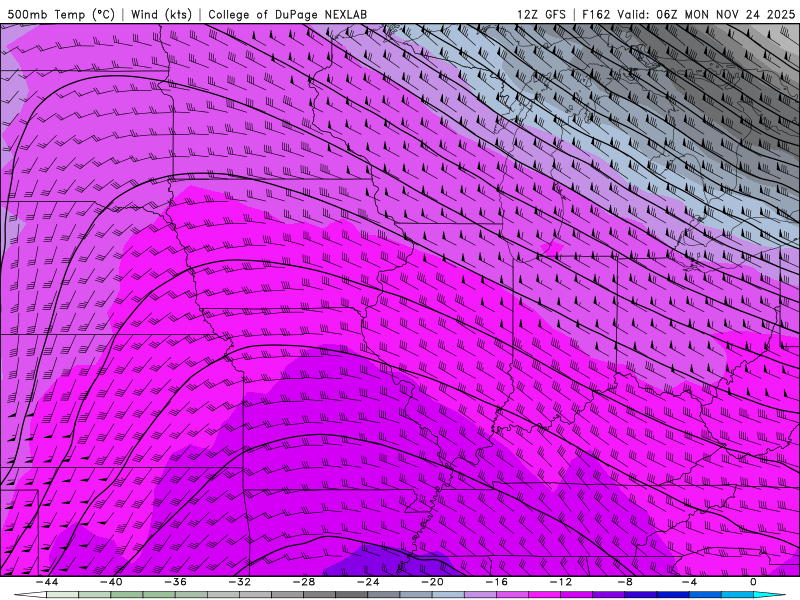Click the "F162" forecast hour text
800x600 pixels.
(x=596, y=14)
